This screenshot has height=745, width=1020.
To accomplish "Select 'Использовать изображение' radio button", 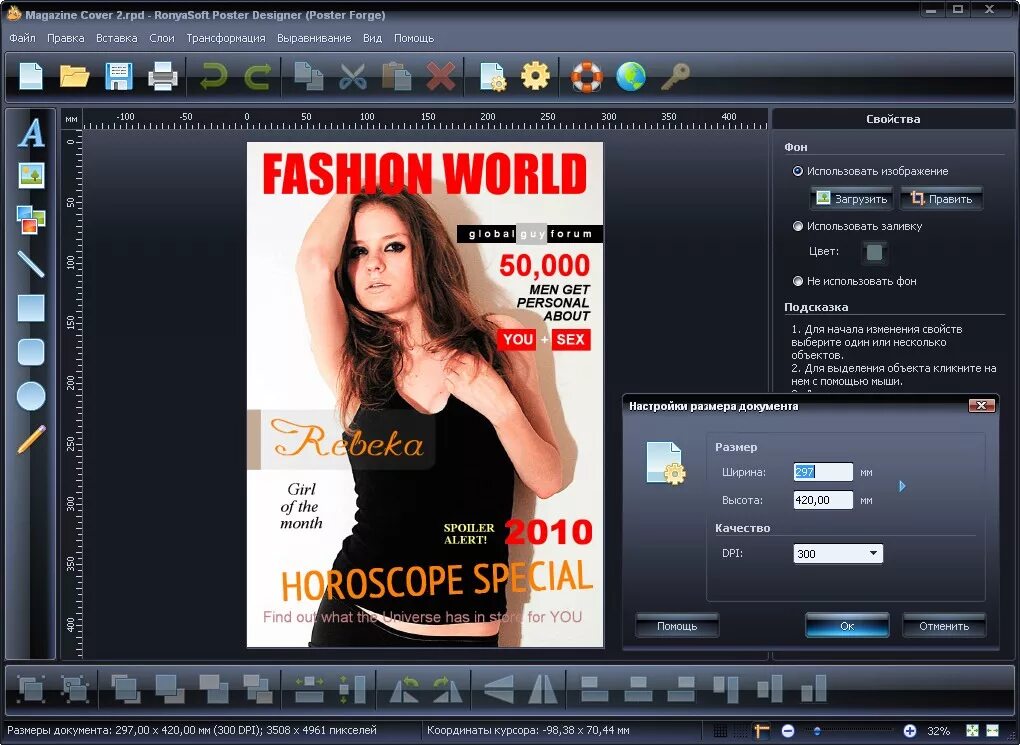I will (798, 171).
